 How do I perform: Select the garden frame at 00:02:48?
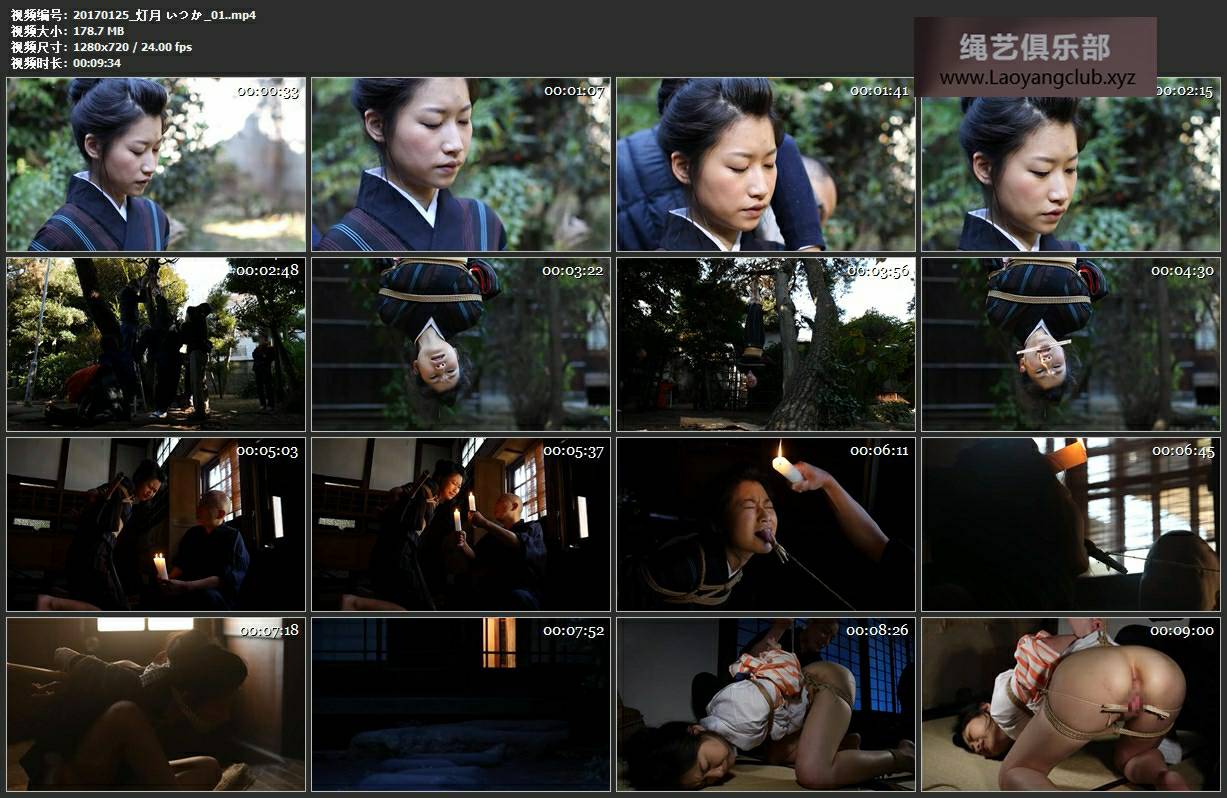[x=156, y=344]
